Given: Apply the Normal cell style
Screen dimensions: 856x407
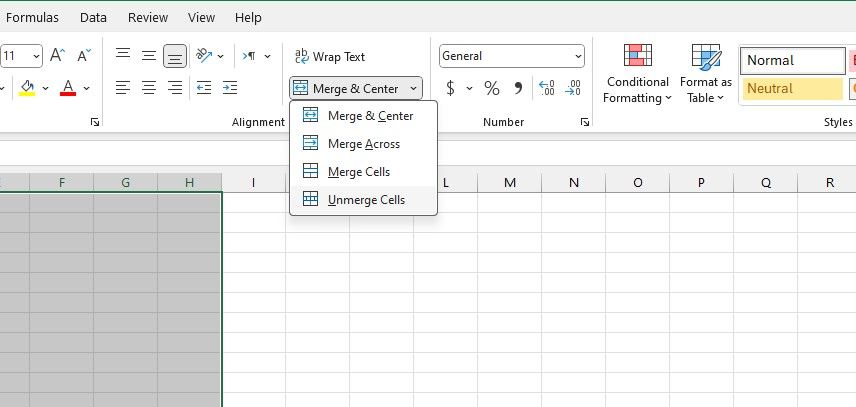Looking at the screenshot, I should pyautogui.click(x=792, y=61).
